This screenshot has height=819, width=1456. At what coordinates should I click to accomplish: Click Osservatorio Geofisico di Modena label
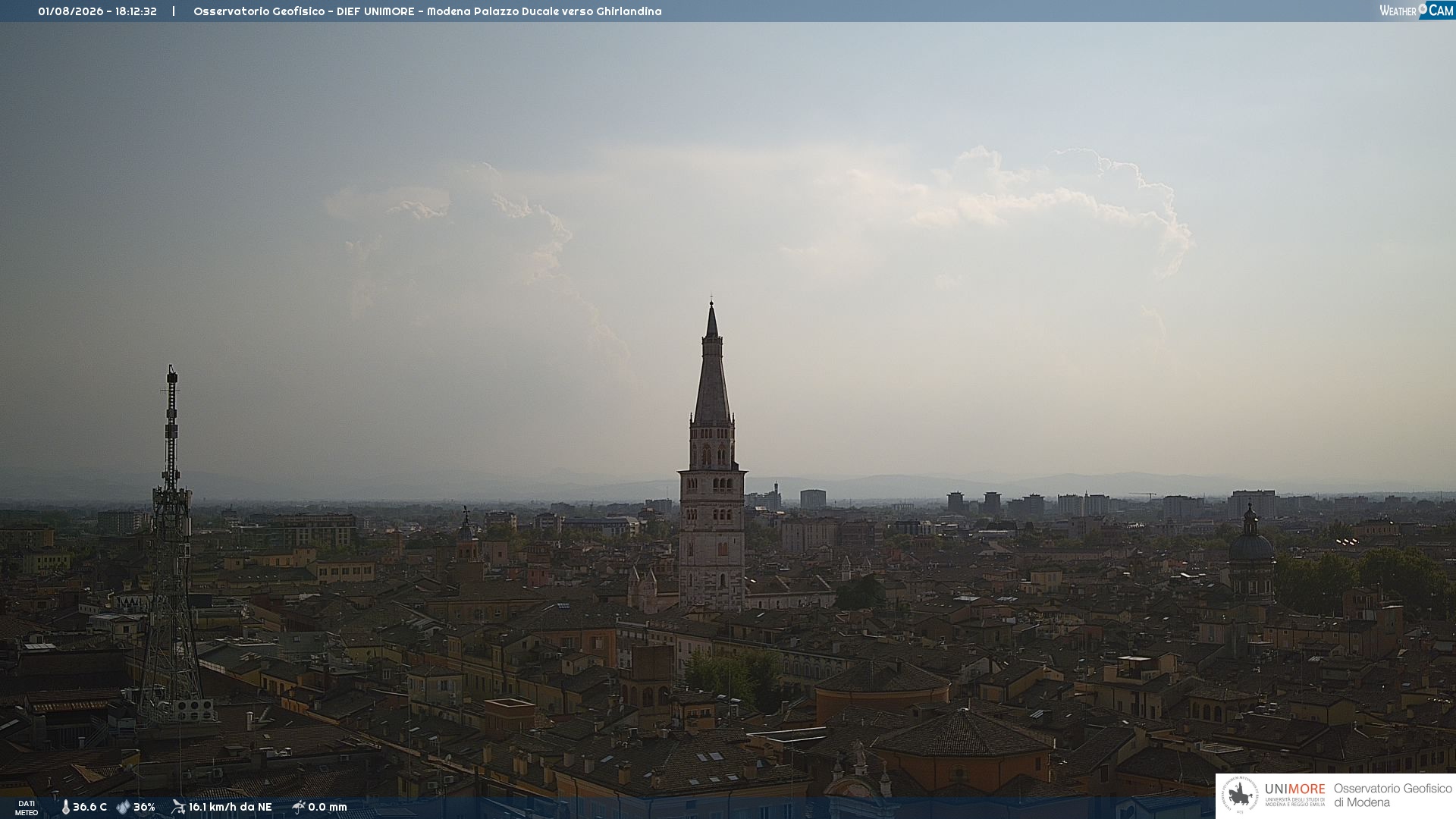(1392, 795)
